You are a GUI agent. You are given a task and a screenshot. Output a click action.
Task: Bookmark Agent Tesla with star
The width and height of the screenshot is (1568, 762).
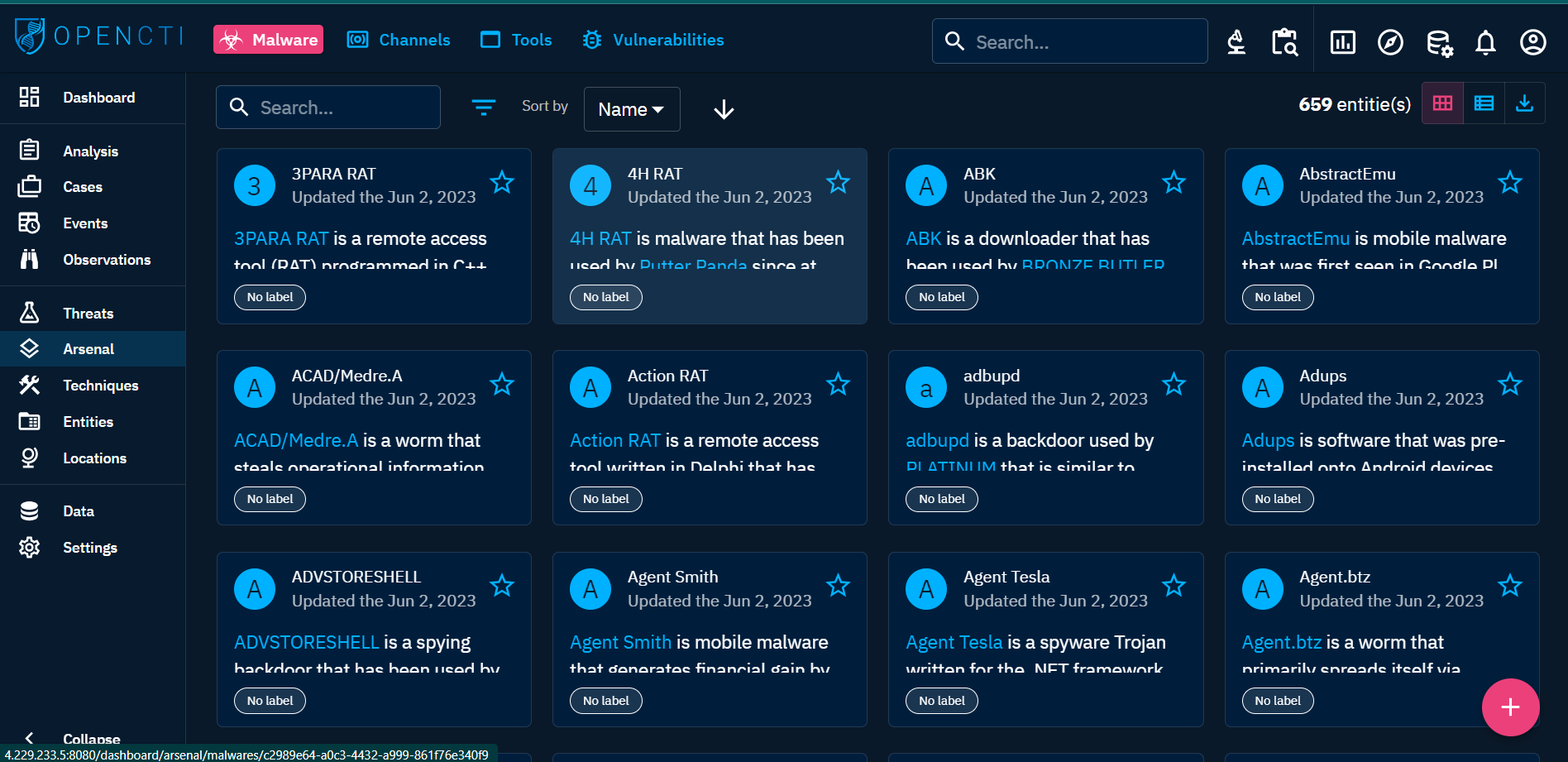tap(1174, 586)
